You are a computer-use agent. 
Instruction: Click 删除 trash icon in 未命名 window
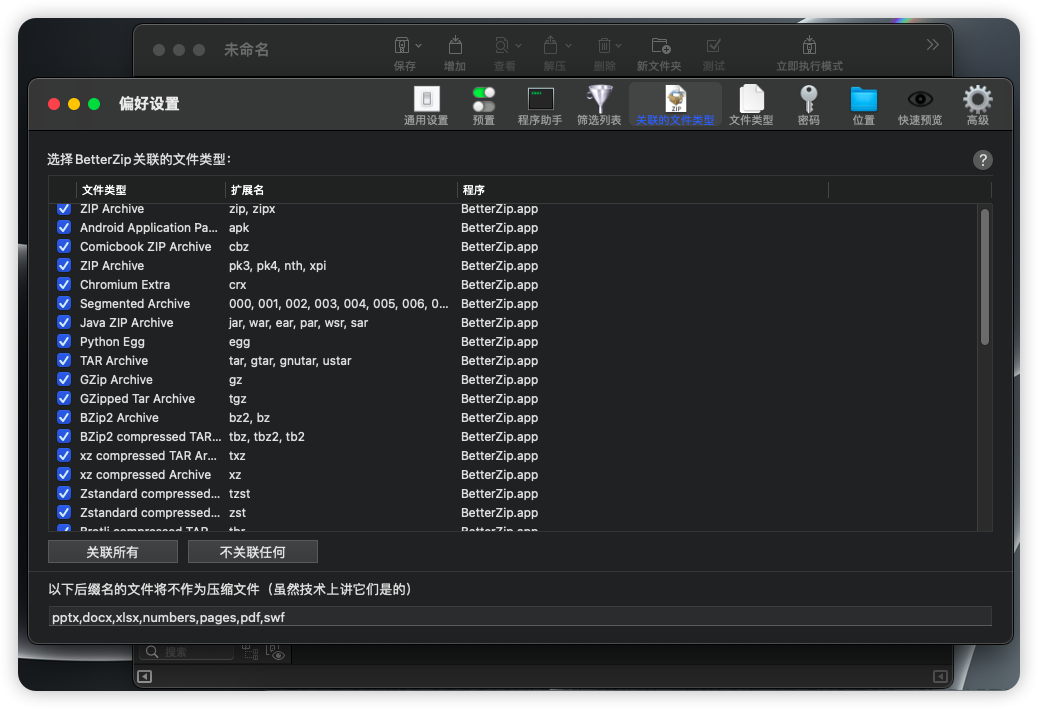pos(604,46)
